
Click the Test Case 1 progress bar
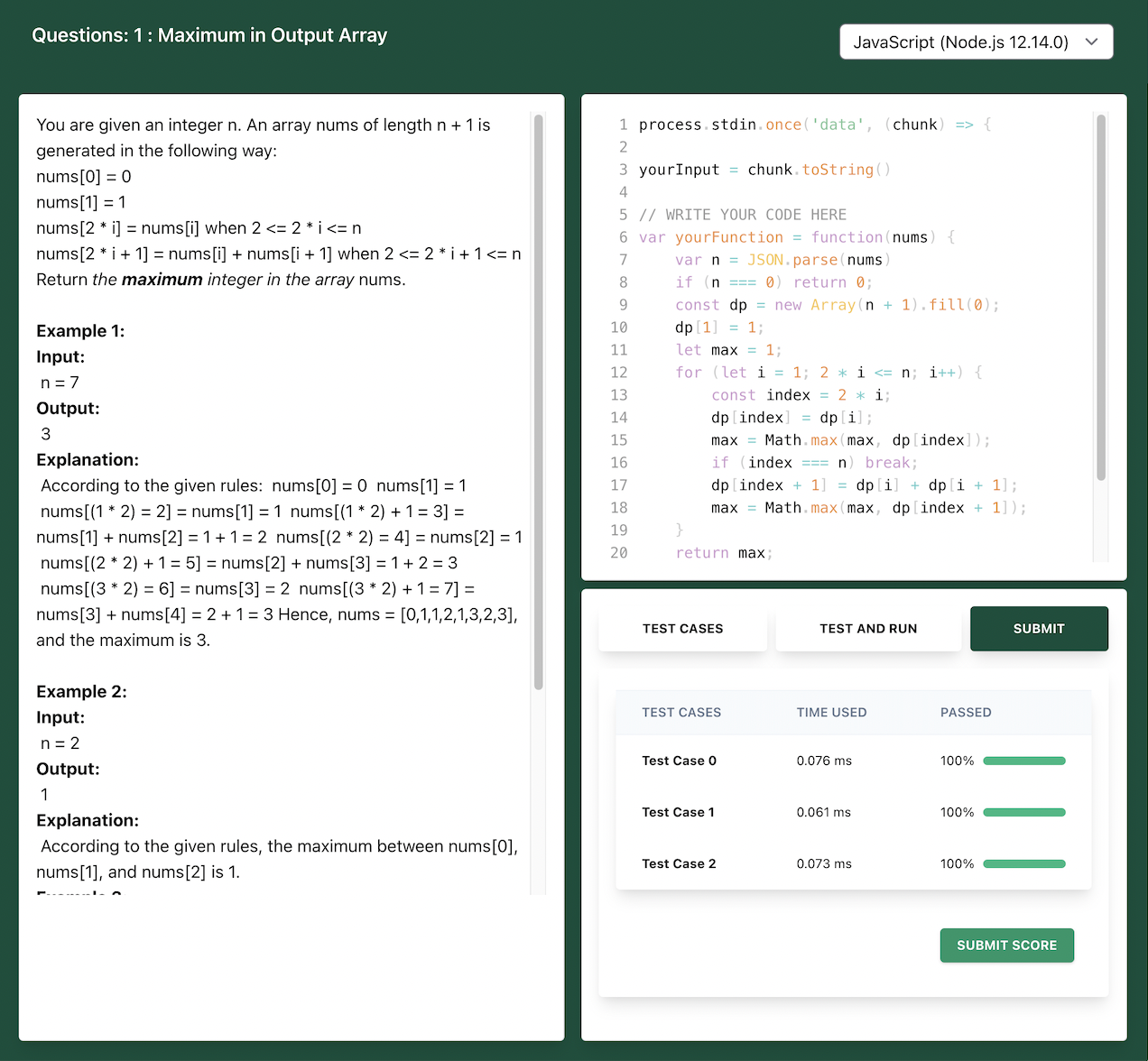coord(1023,812)
